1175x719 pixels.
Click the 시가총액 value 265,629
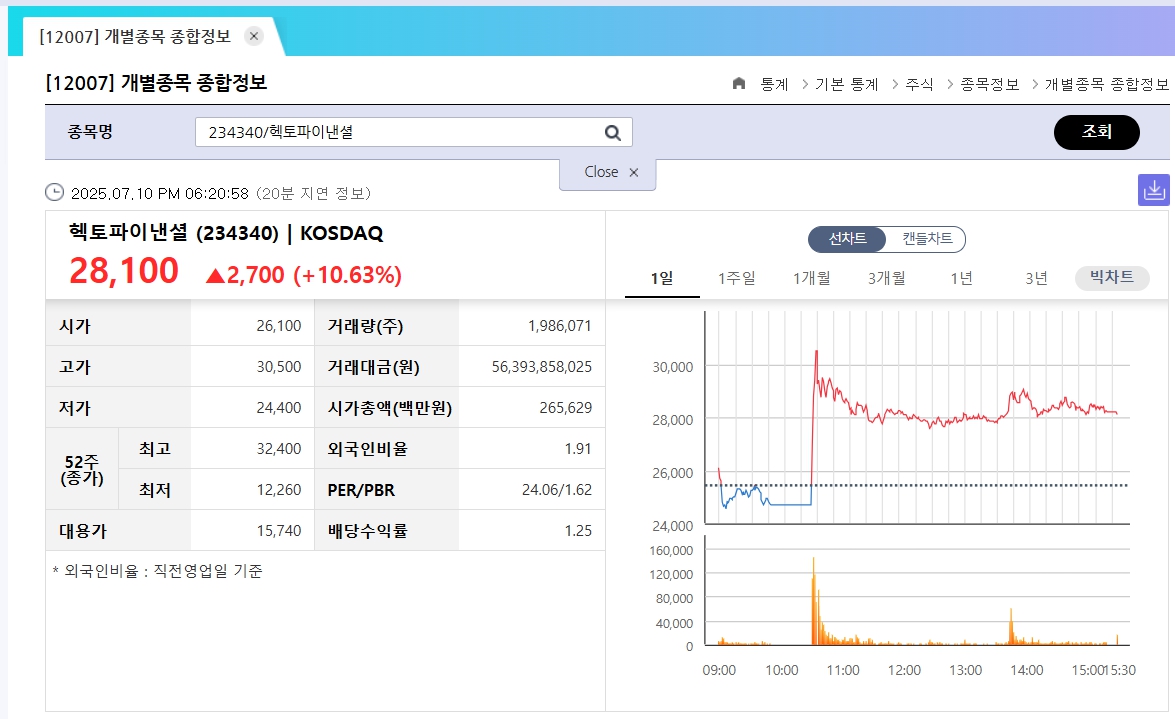pos(566,408)
